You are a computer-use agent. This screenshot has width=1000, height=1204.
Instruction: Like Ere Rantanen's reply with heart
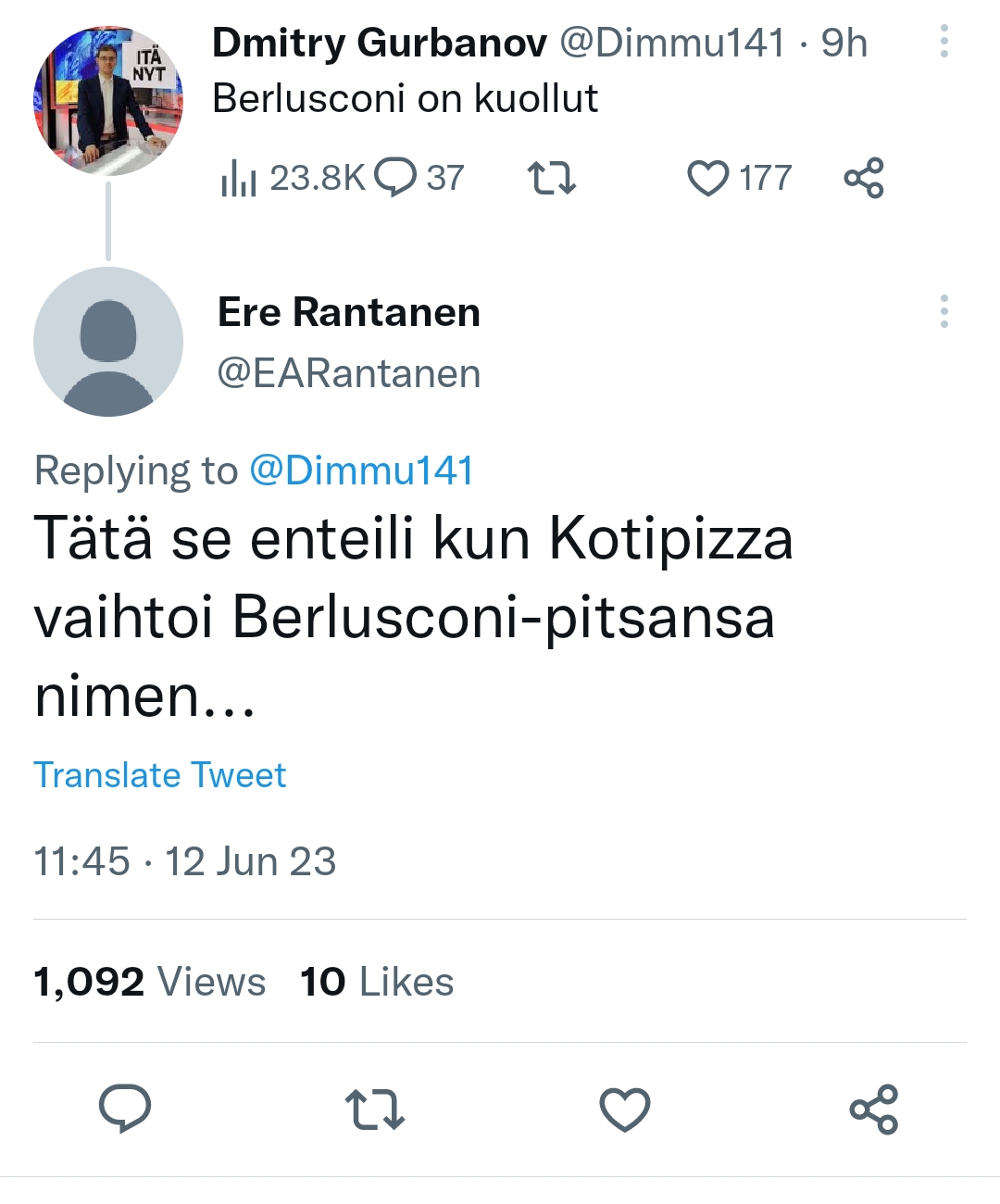coord(625,1109)
